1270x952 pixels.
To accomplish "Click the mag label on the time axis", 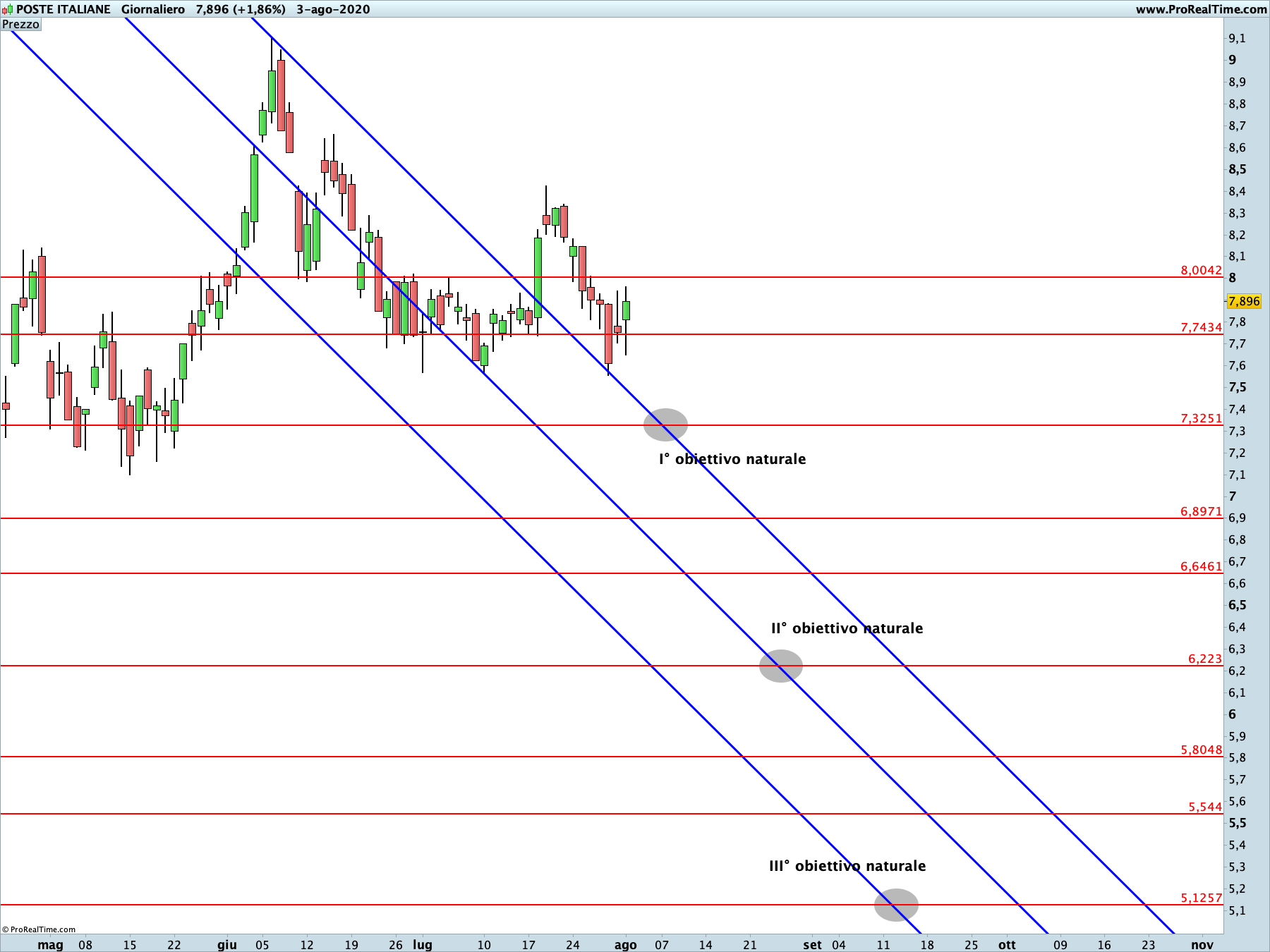I will coord(50,945).
